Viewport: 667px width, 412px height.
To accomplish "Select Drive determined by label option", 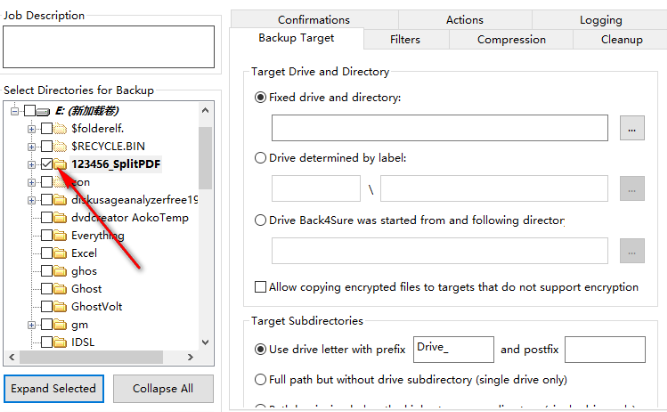I will [261, 158].
